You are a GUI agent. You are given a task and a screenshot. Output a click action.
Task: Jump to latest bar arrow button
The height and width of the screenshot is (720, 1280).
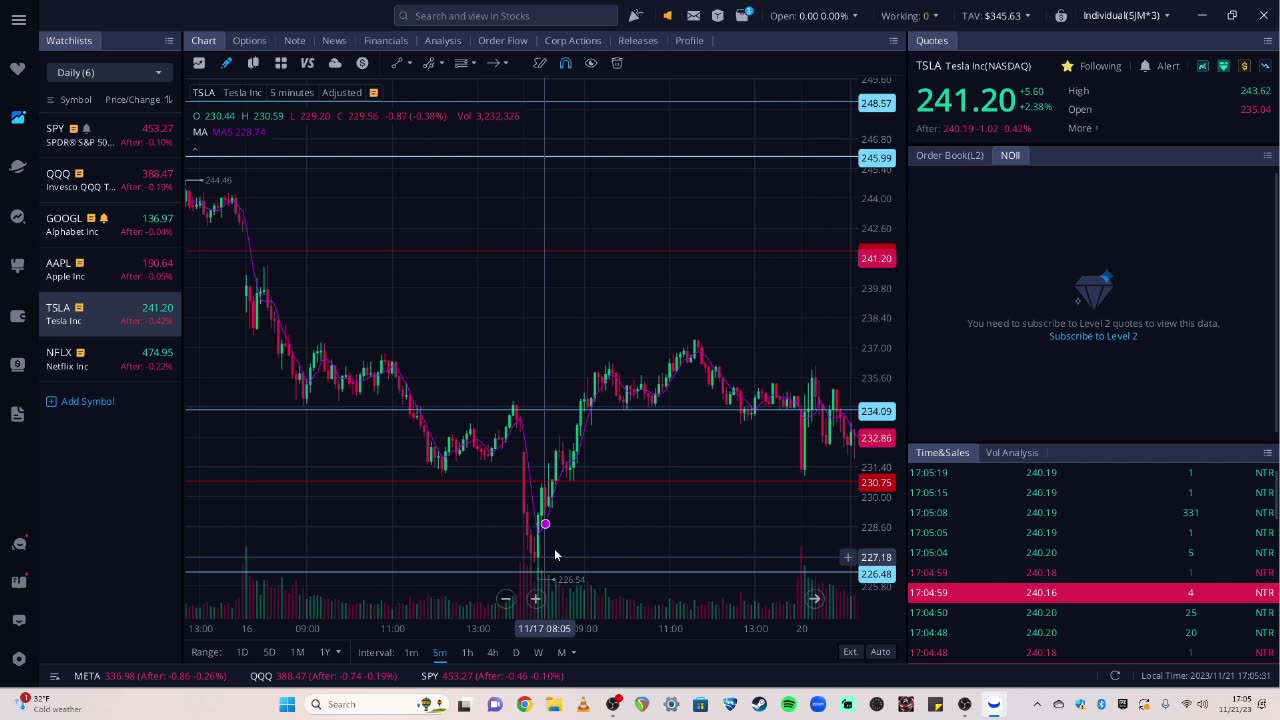(814, 599)
